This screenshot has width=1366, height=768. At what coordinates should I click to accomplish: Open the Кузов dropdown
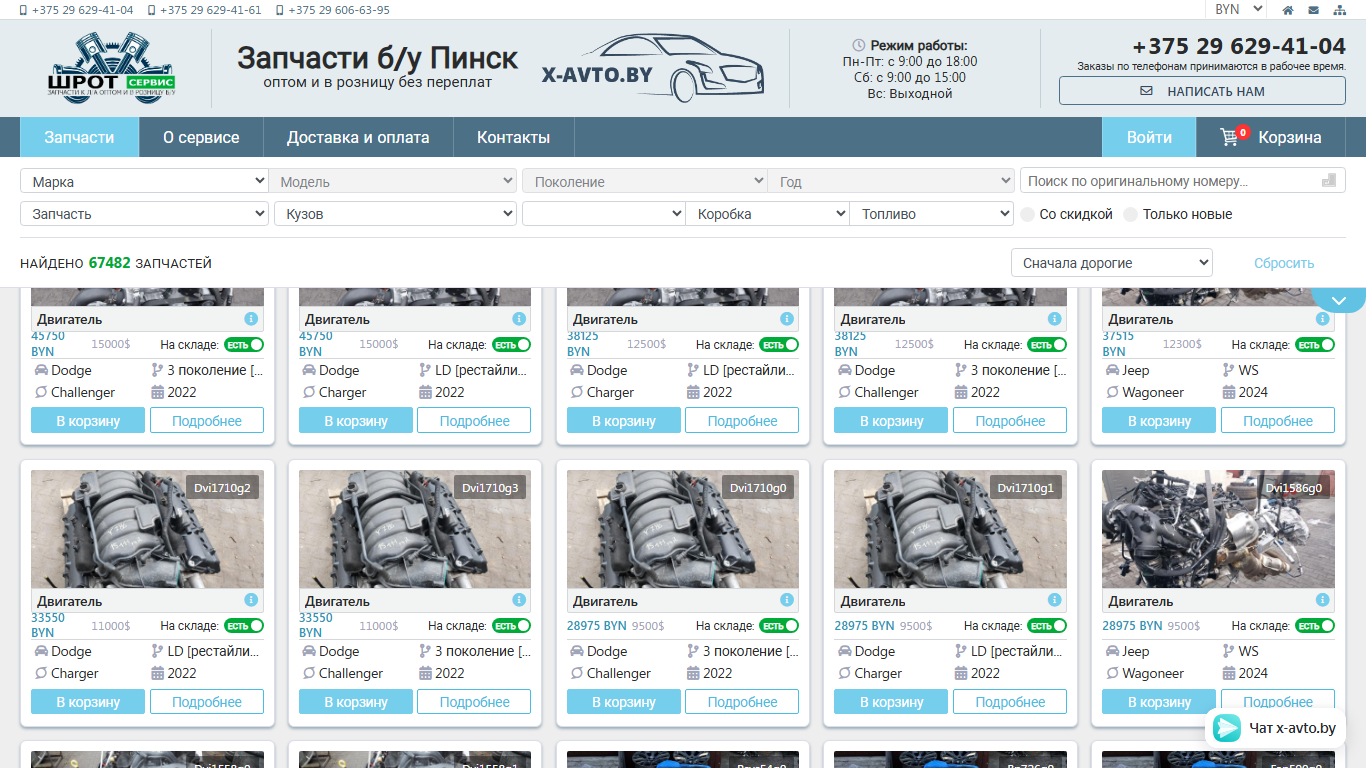395,214
